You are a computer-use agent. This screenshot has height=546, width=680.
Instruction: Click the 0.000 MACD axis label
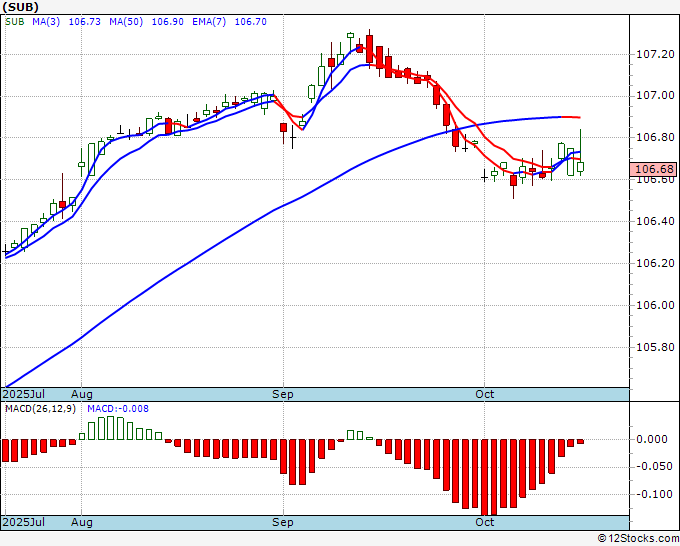pyautogui.click(x=651, y=439)
